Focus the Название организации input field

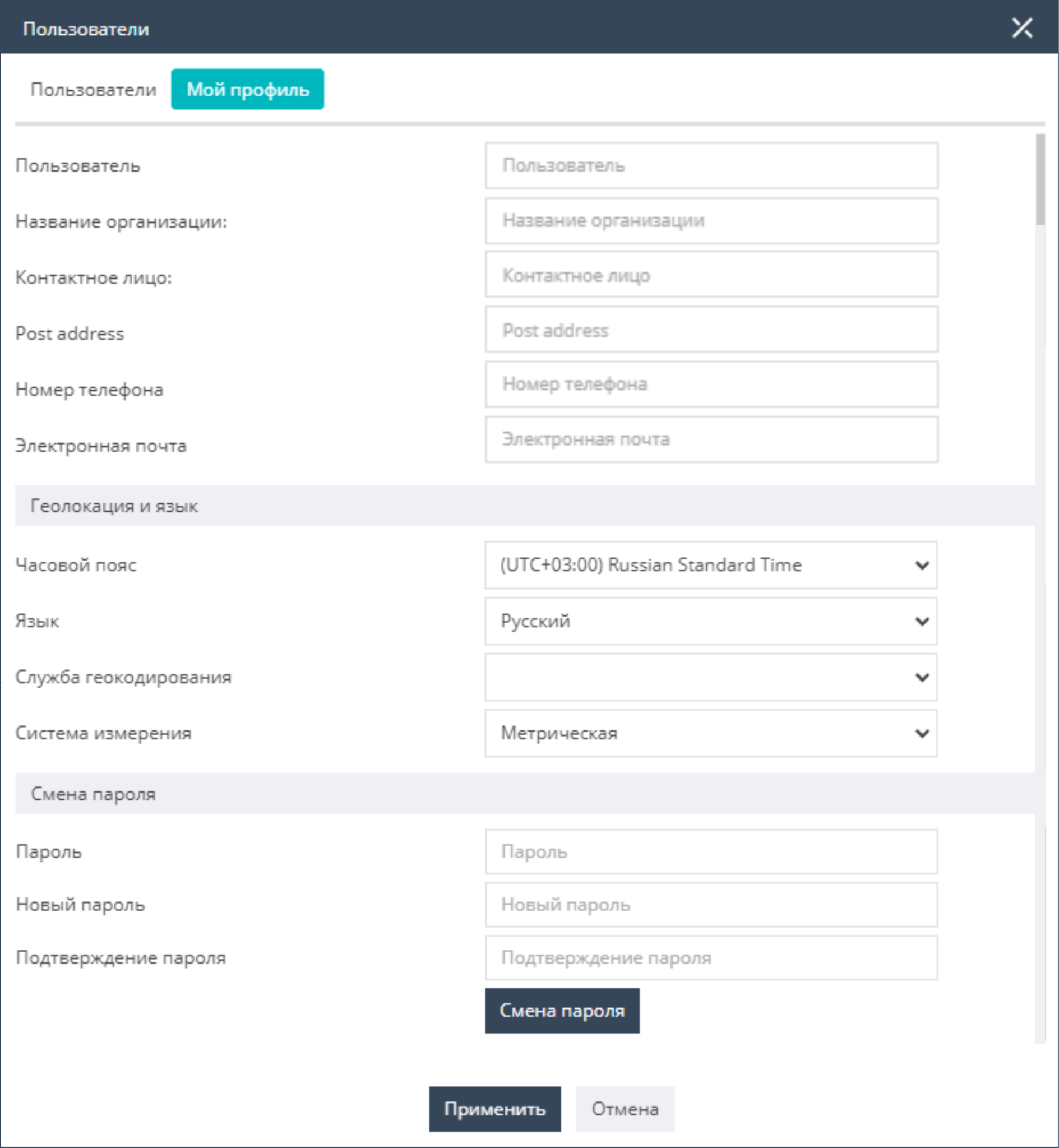(x=711, y=220)
